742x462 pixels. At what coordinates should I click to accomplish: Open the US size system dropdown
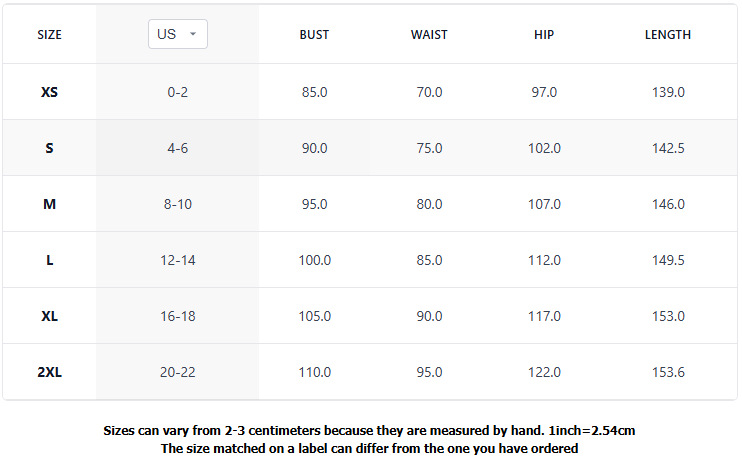pyautogui.click(x=178, y=34)
